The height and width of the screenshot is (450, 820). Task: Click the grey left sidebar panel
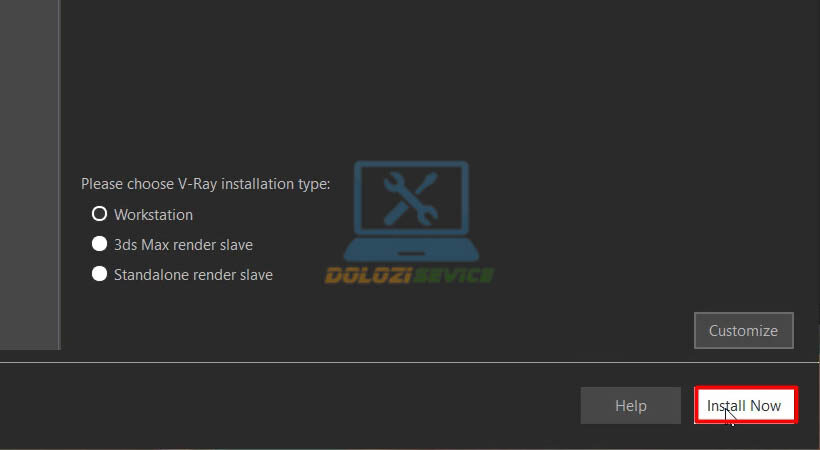click(29, 174)
